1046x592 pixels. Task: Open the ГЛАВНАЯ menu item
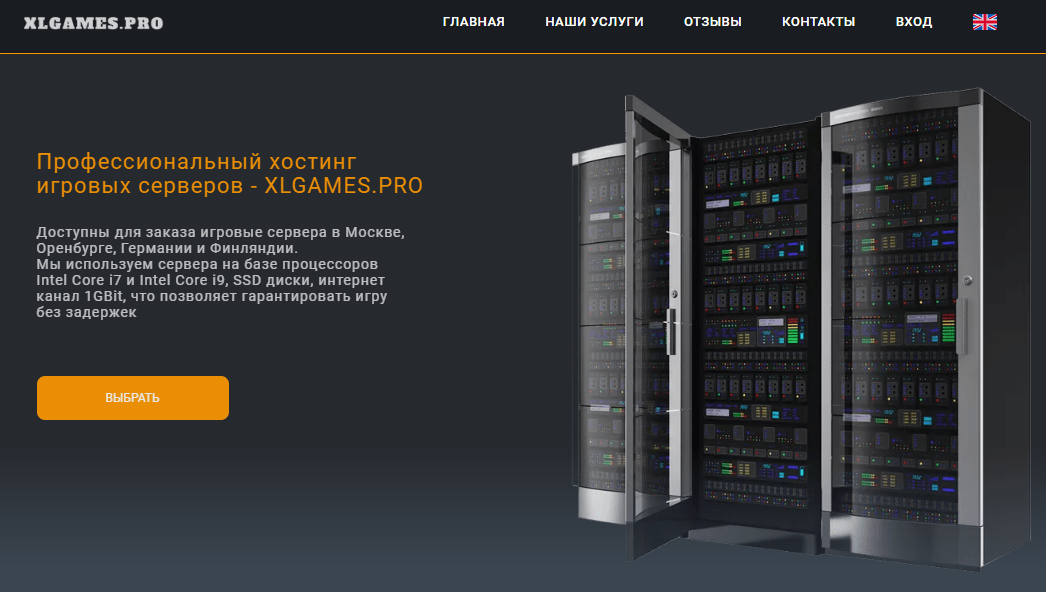coord(474,22)
